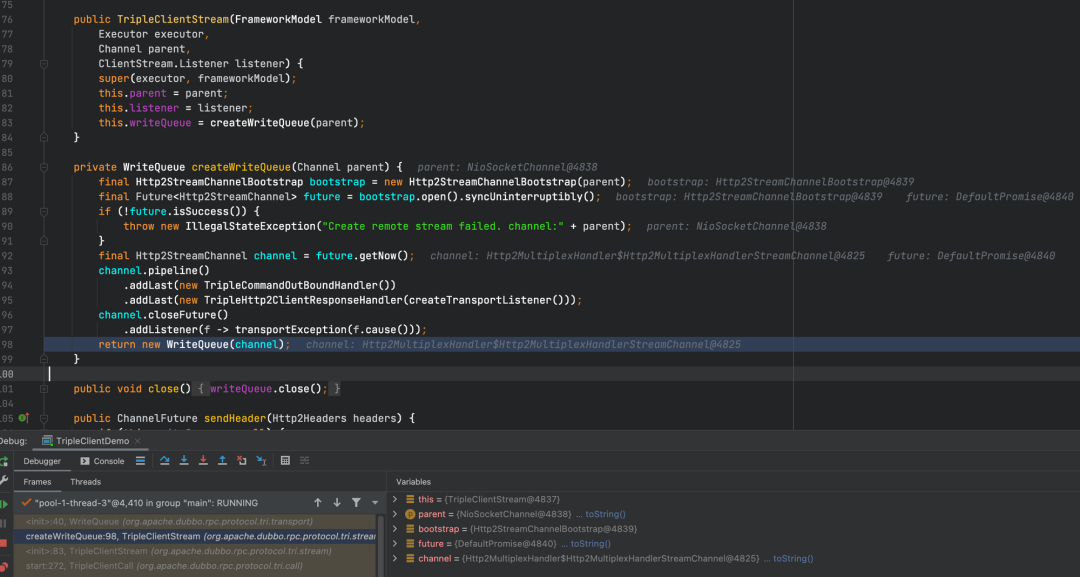This screenshot has width=1080, height=577.
Task: Switch to the Frames tab
Action: pos(37,482)
